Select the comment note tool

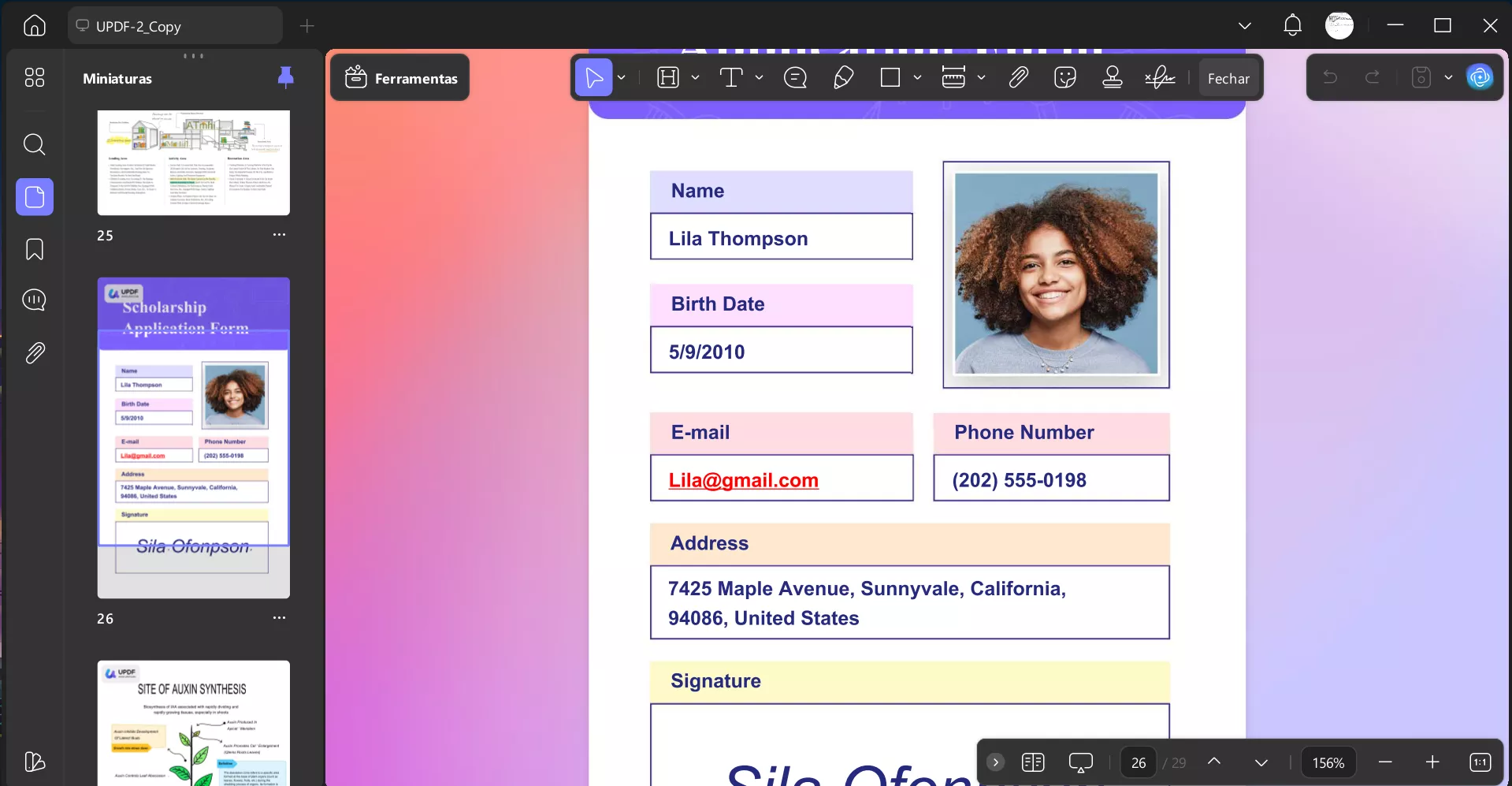[795, 77]
